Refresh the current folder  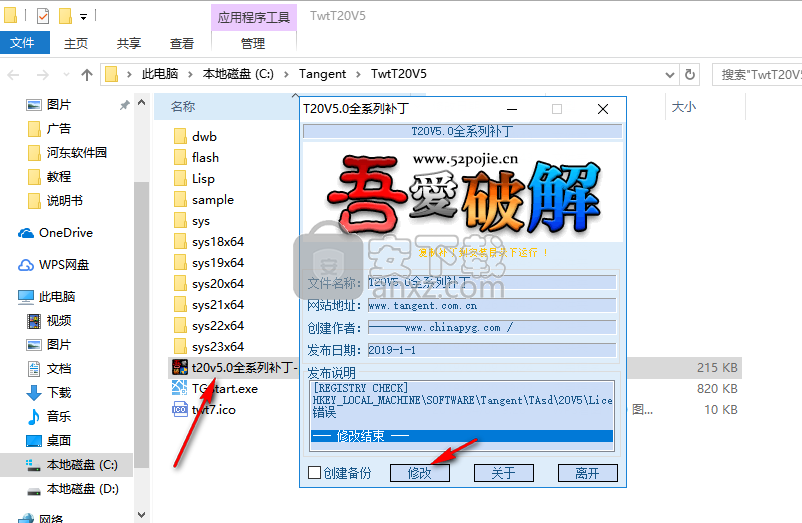(690, 75)
